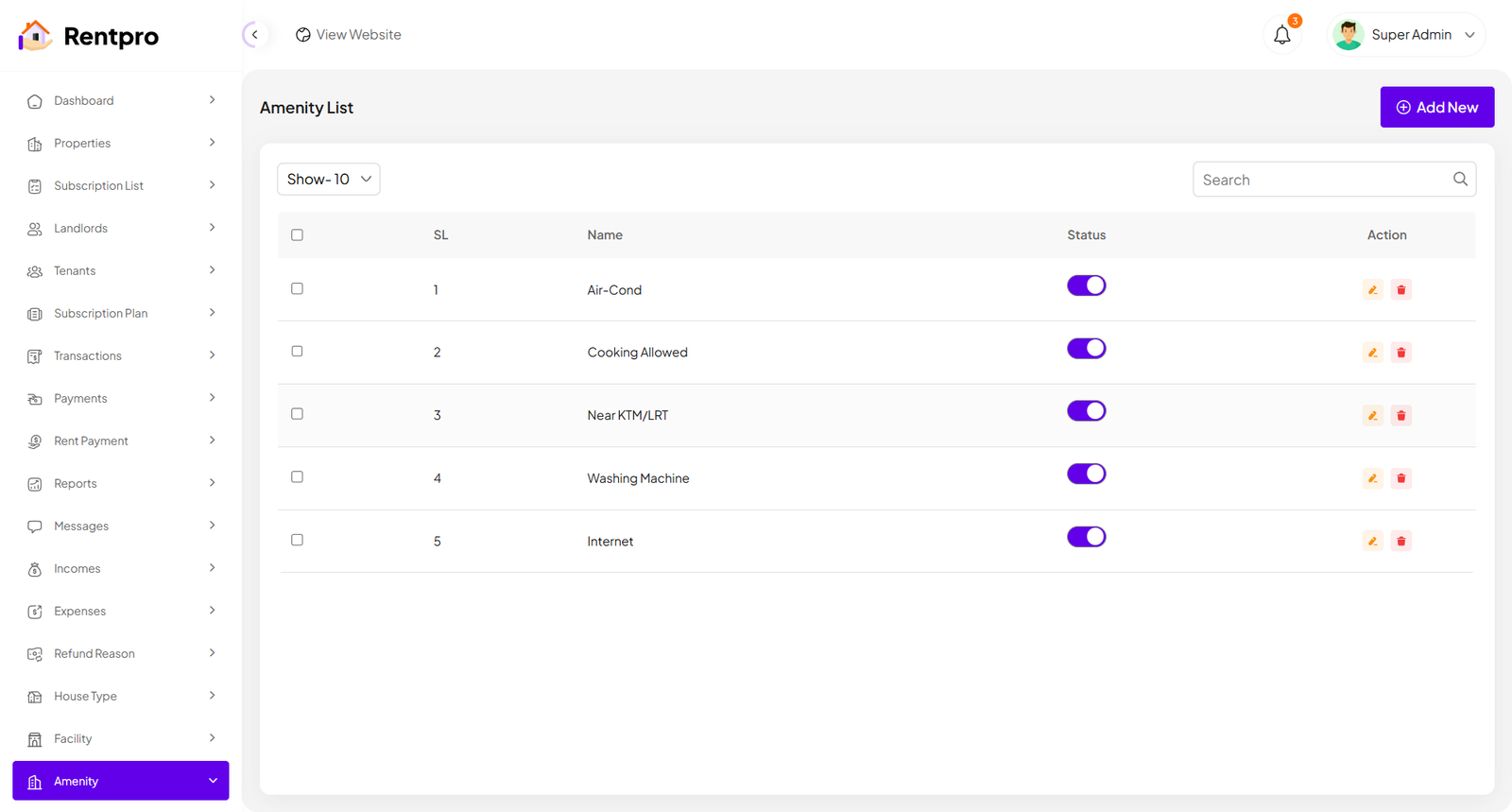This screenshot has width=1512, height=812.
Task: Open the View Website link
Action: [x=349, y=35]
